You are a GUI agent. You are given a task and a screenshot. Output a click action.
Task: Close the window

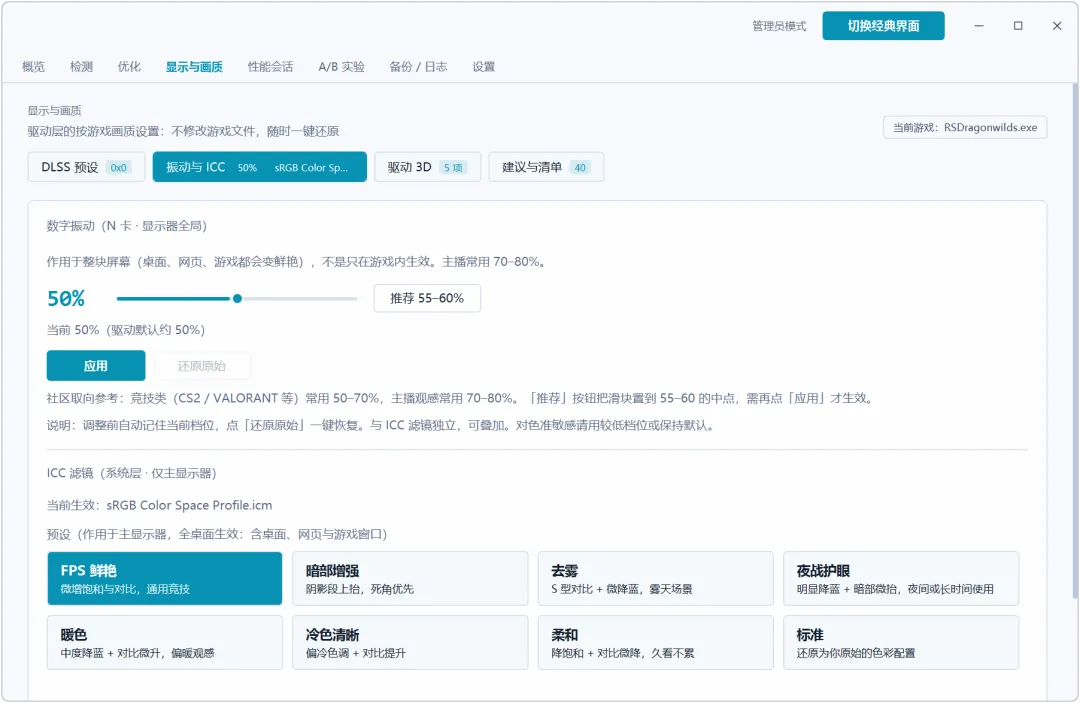(1057, 26)
